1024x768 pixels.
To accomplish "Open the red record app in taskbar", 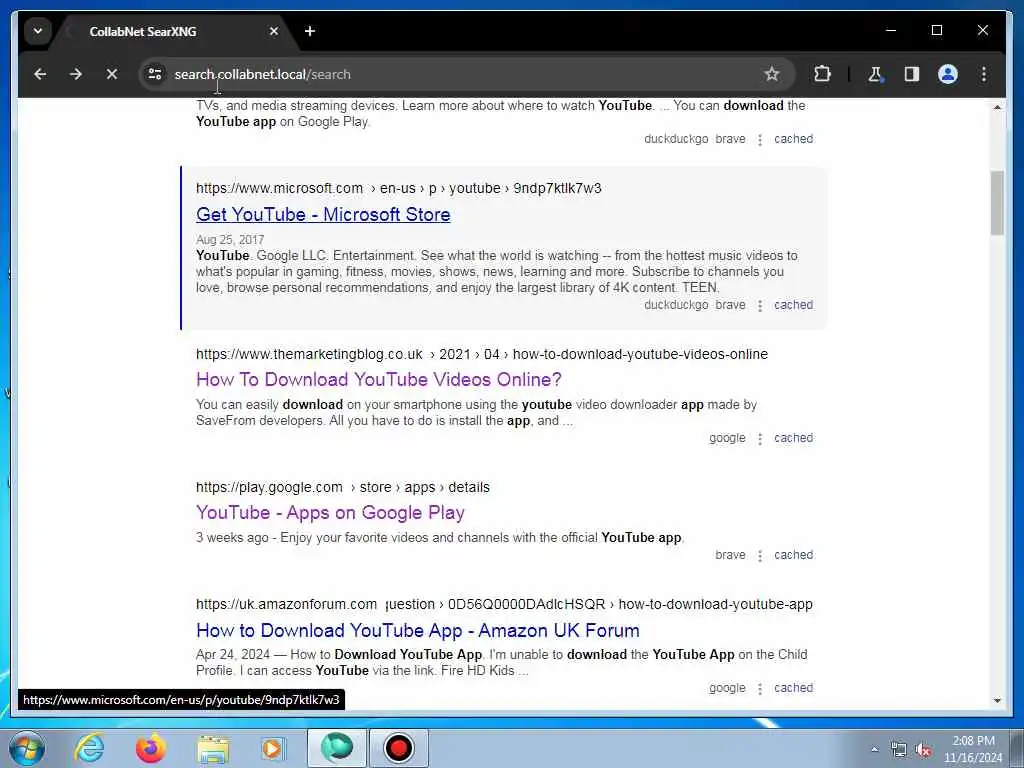I will coord(399,748).
